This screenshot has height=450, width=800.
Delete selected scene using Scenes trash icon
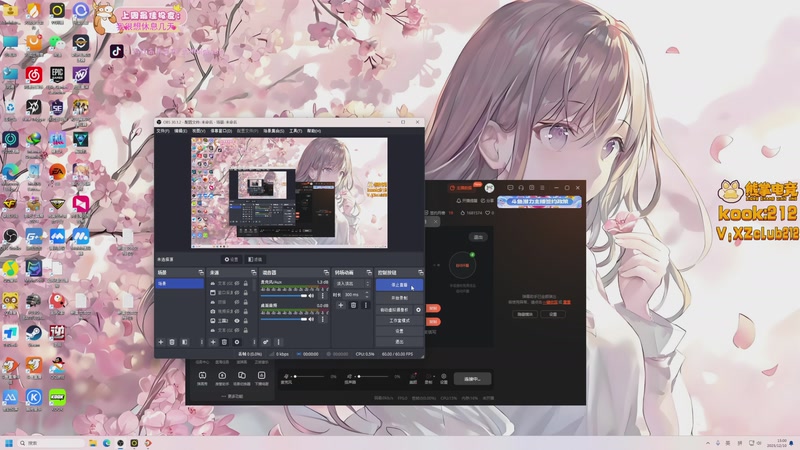pos(172,342)
